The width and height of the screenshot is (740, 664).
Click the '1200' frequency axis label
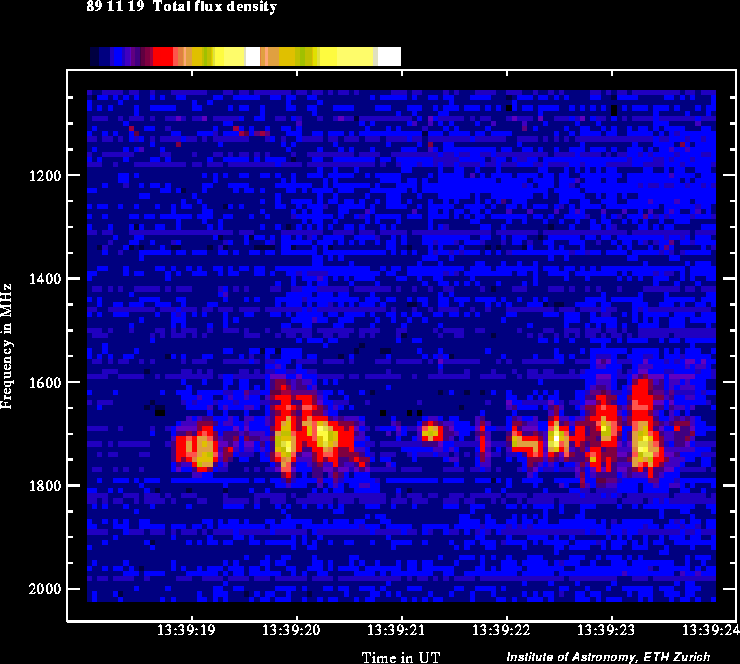[45, 176]
